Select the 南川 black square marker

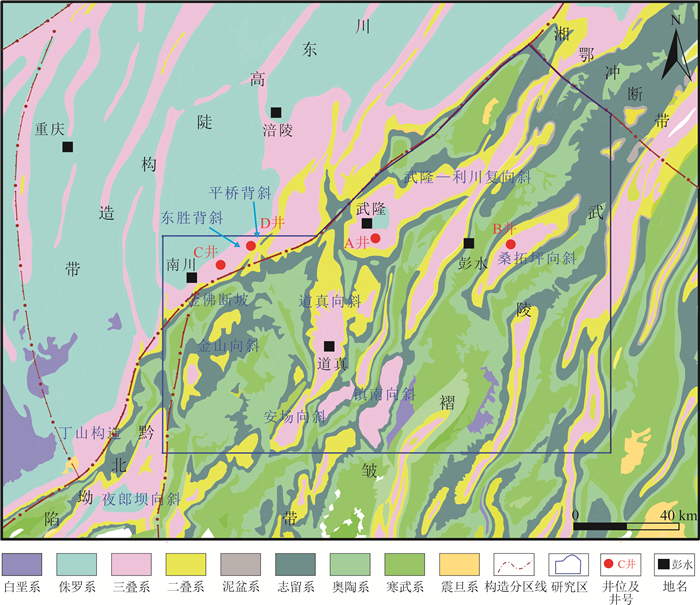click(192, 277)
